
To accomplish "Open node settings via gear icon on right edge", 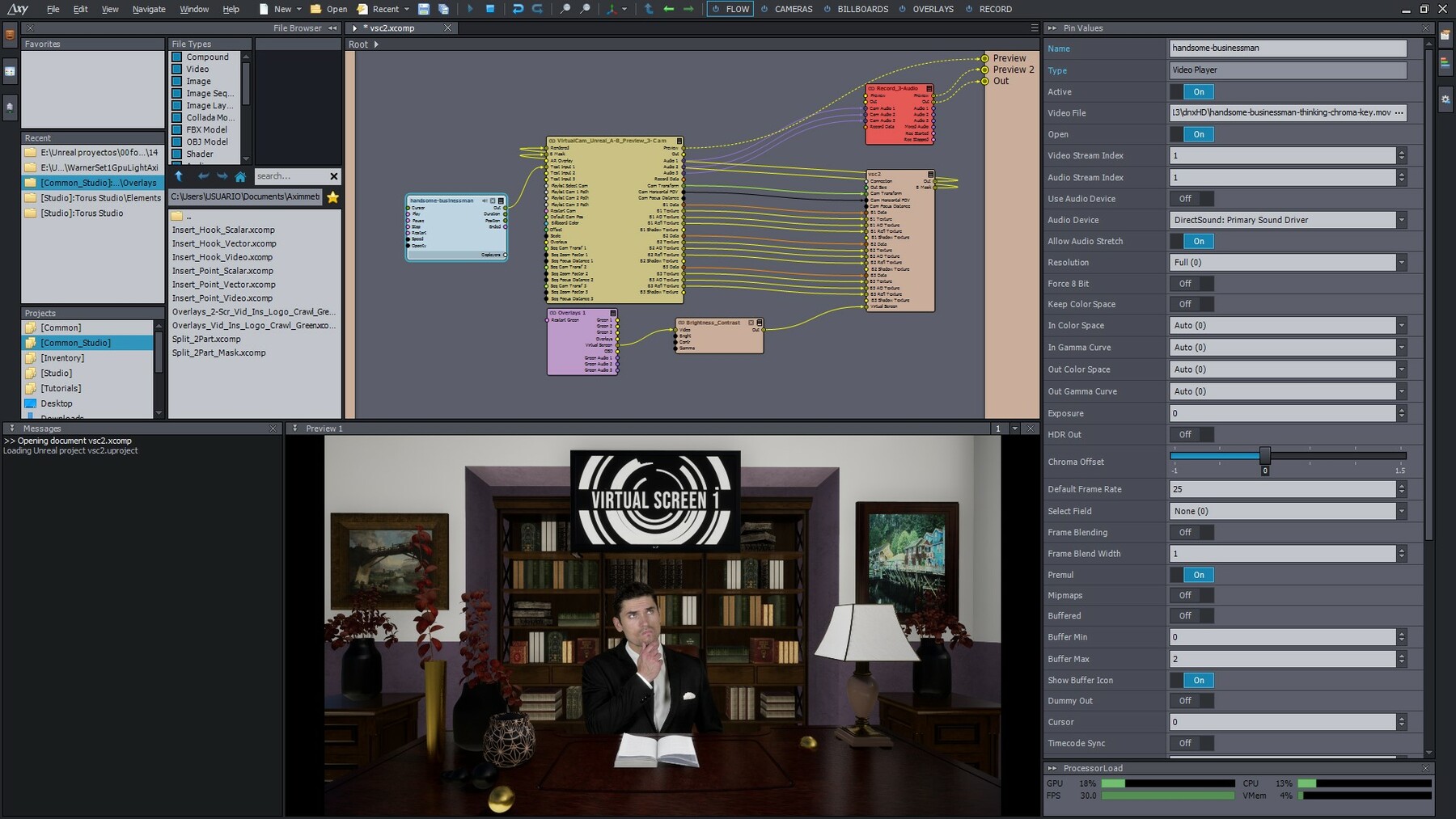I will click(x=1447, y=99).
